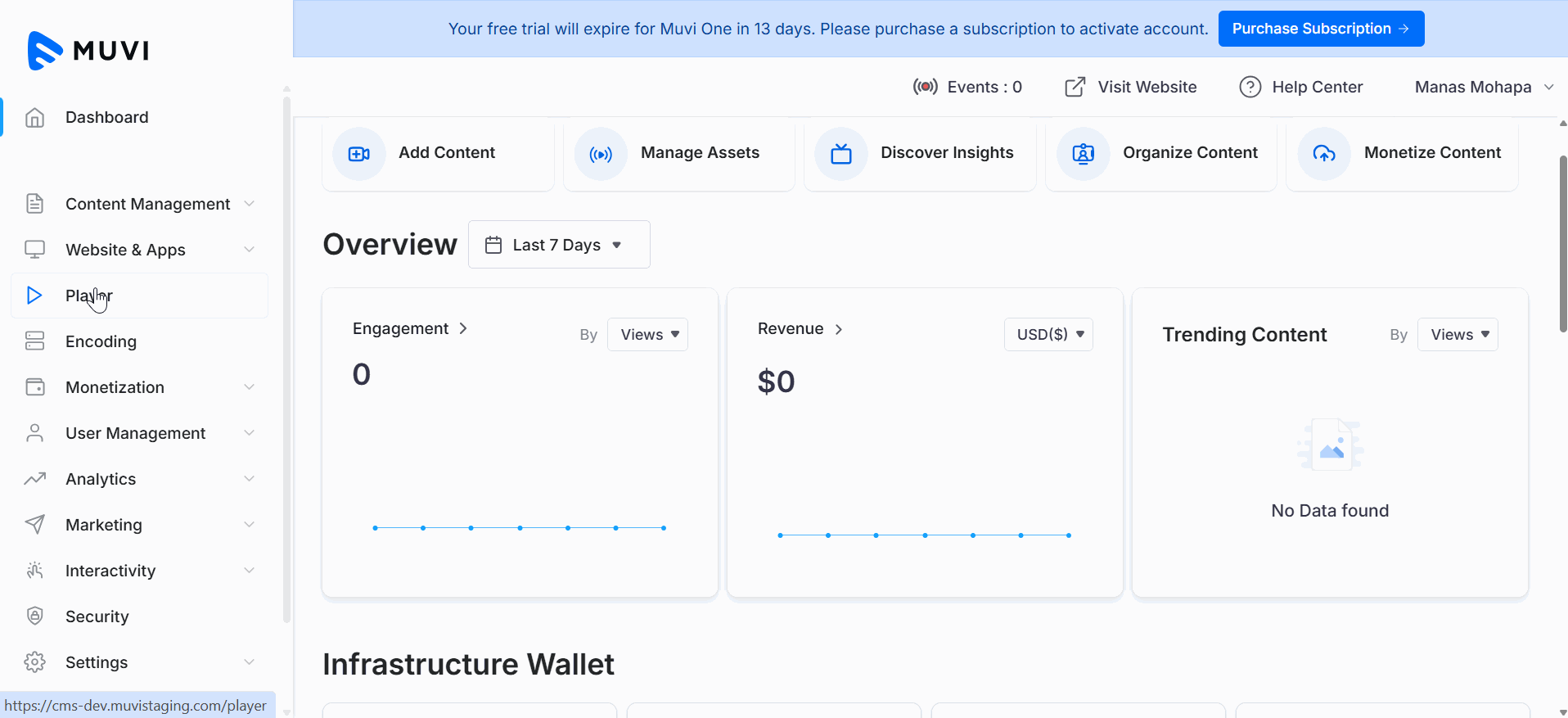Click the Add Content camera icon
This screenshot has height=718, width=1568.
click(x=359, y=154)
